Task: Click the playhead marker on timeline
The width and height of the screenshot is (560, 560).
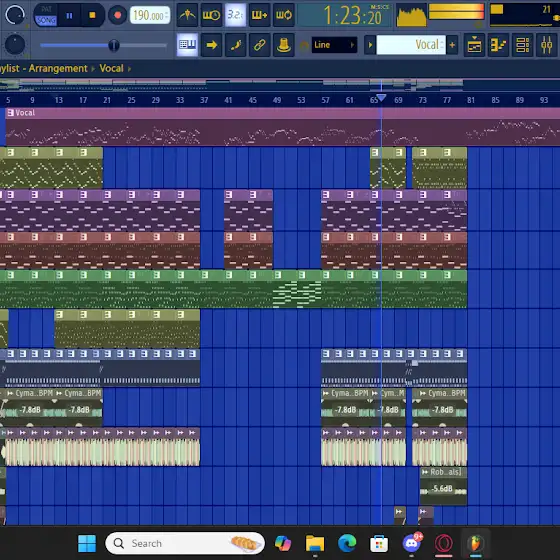Action: click(381, 97)
